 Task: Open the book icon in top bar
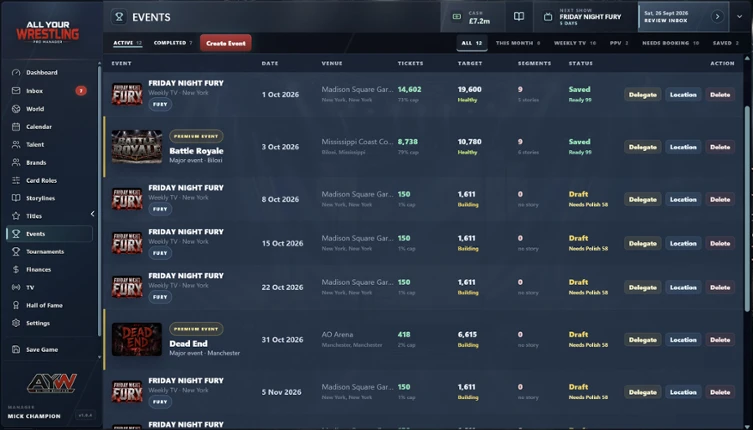(x=519, y=17)
